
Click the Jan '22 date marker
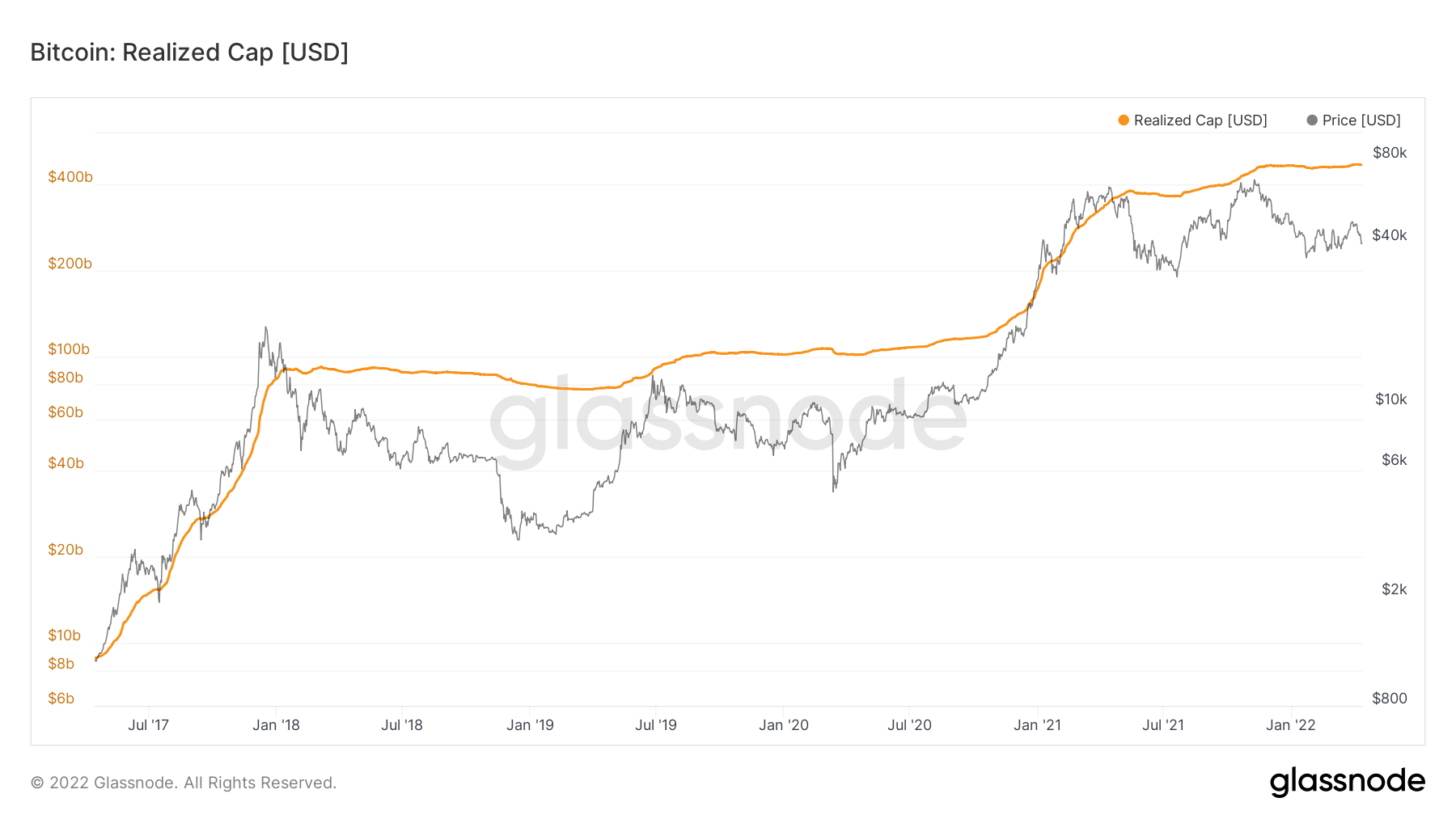(x=1291, y=725)
